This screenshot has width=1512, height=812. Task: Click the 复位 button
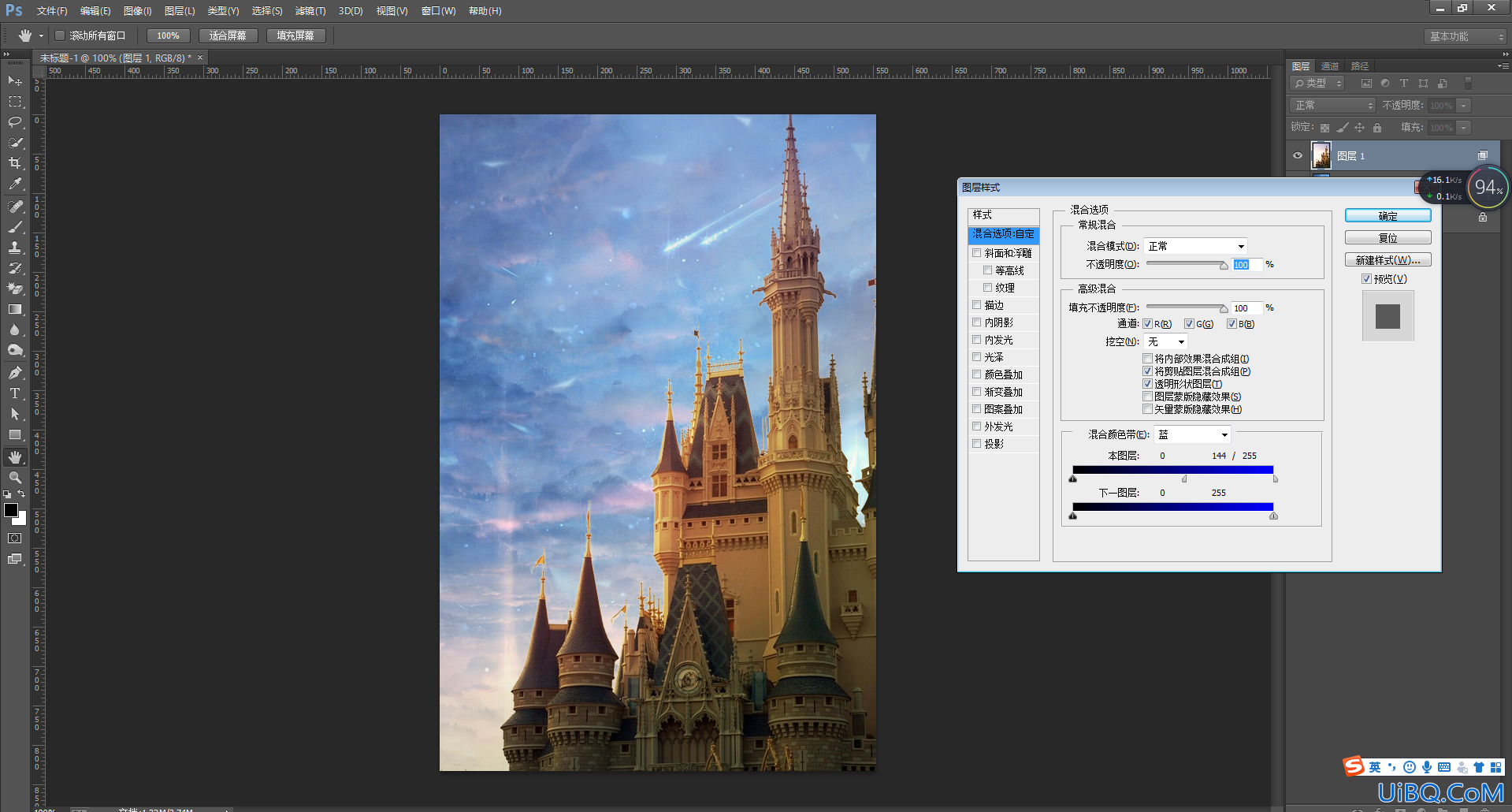click(x=1388, y=237)
